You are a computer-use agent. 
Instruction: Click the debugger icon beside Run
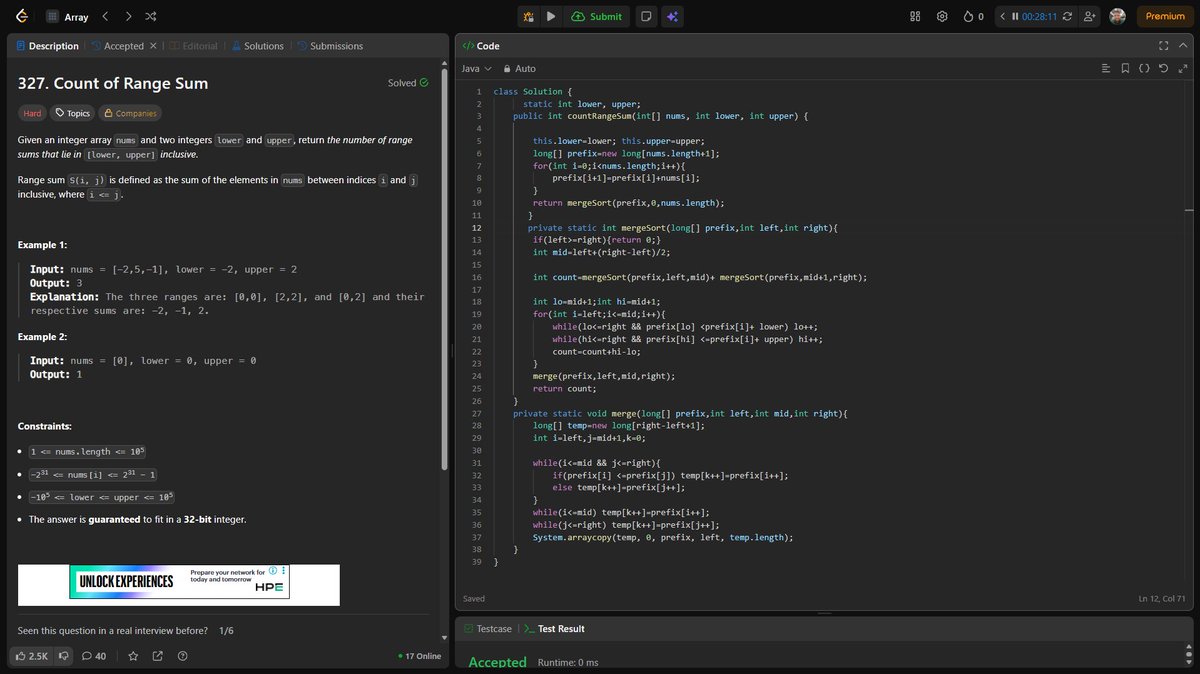click(529, 16)
